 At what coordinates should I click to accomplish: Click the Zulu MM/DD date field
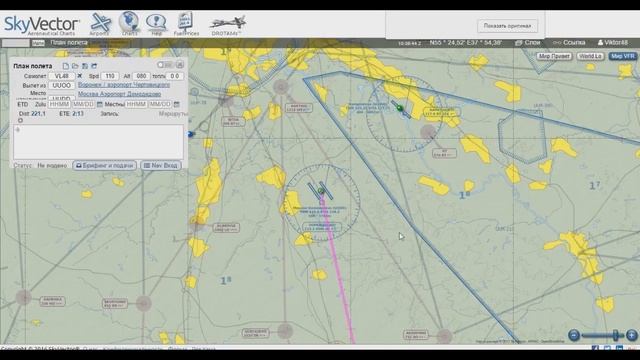(83, 104)
